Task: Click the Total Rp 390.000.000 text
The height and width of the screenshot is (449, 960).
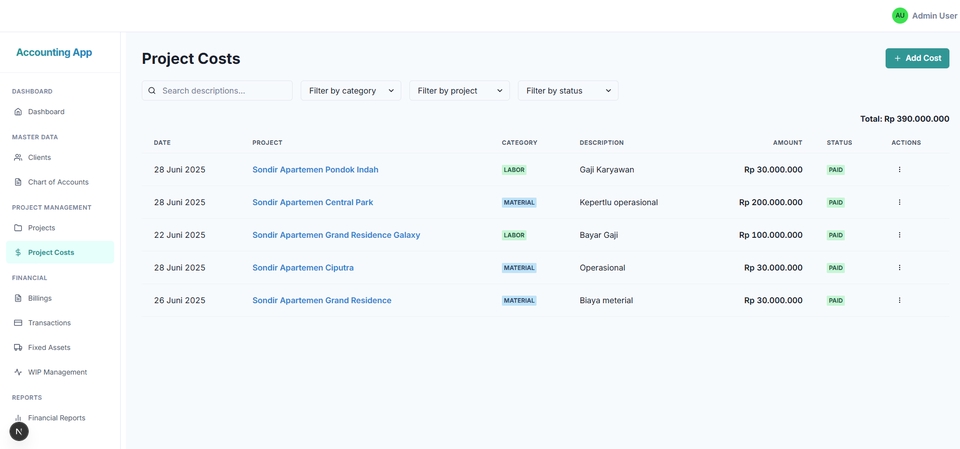Action: pyautogui.click(x=905, y=119)
